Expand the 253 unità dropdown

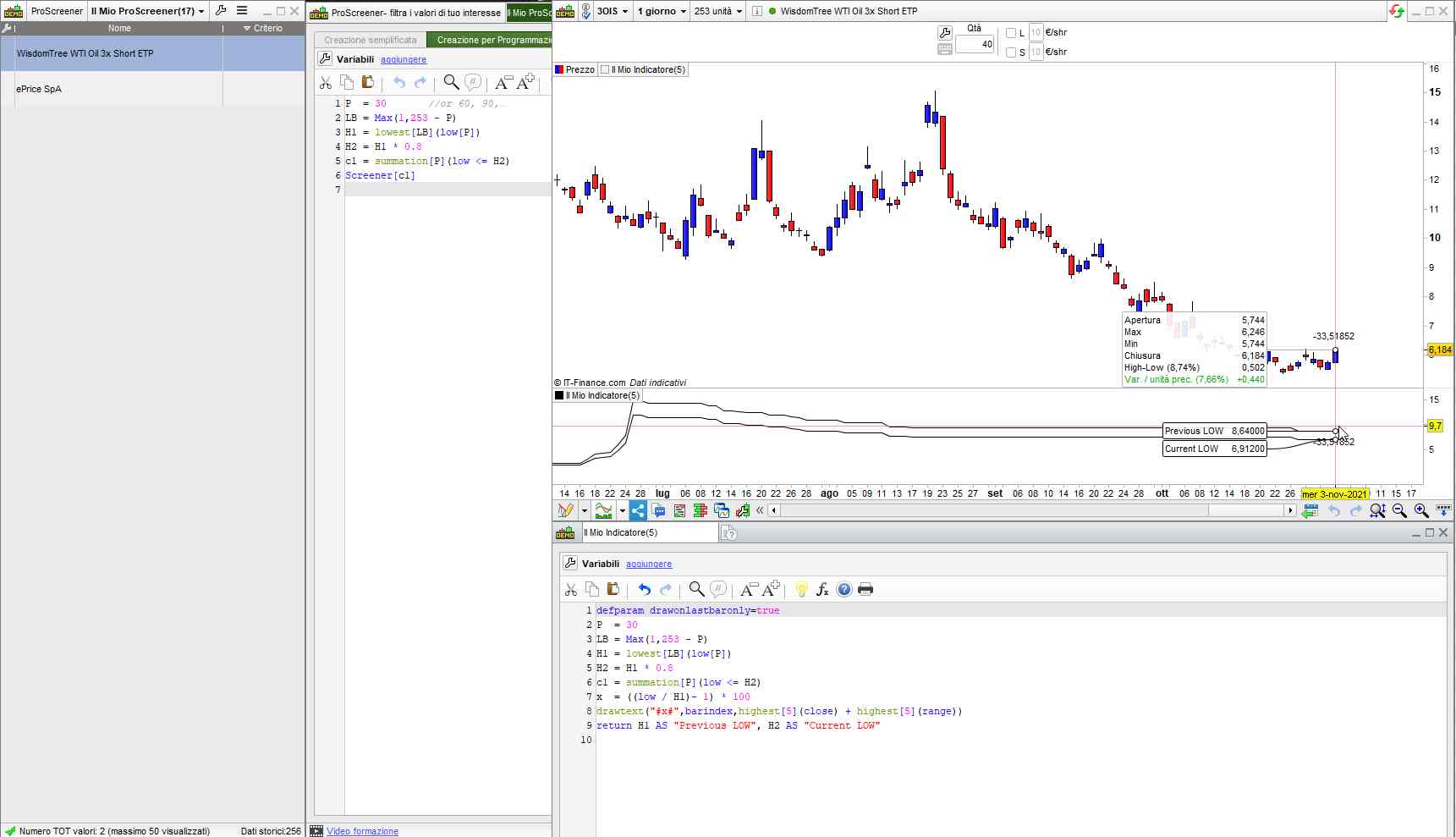pyautogui.click(x=717, y=11)
